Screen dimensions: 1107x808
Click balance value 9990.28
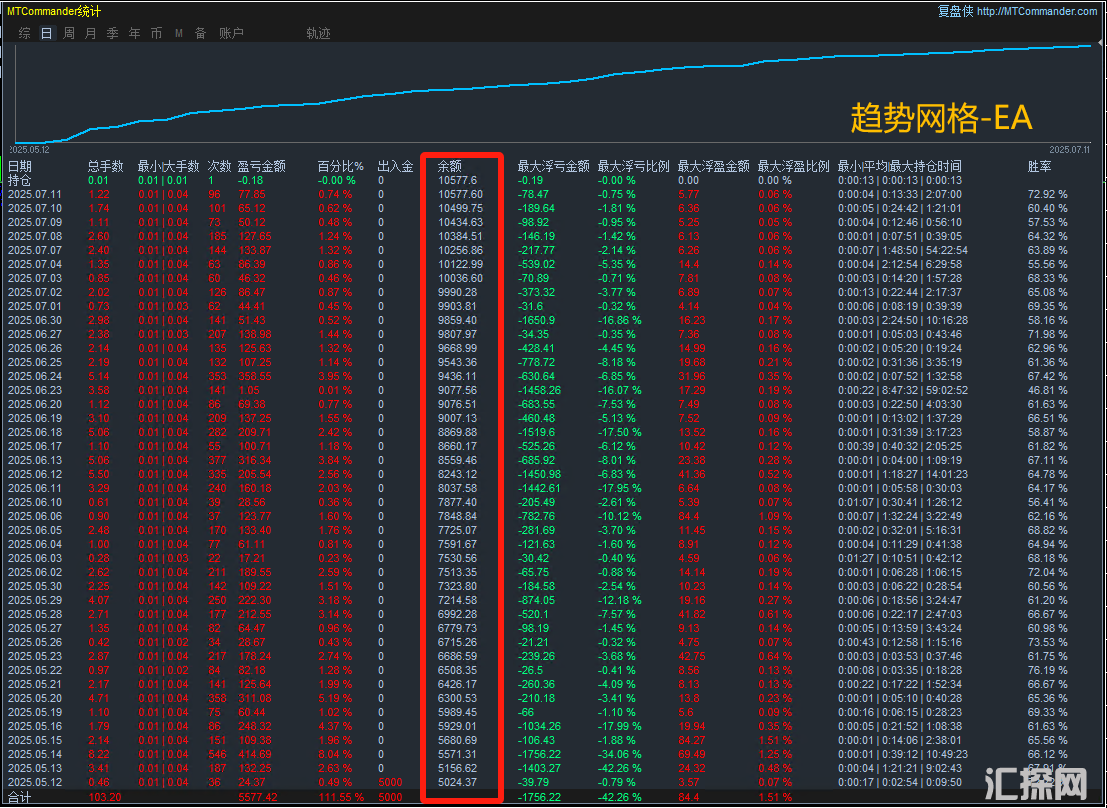457,292
